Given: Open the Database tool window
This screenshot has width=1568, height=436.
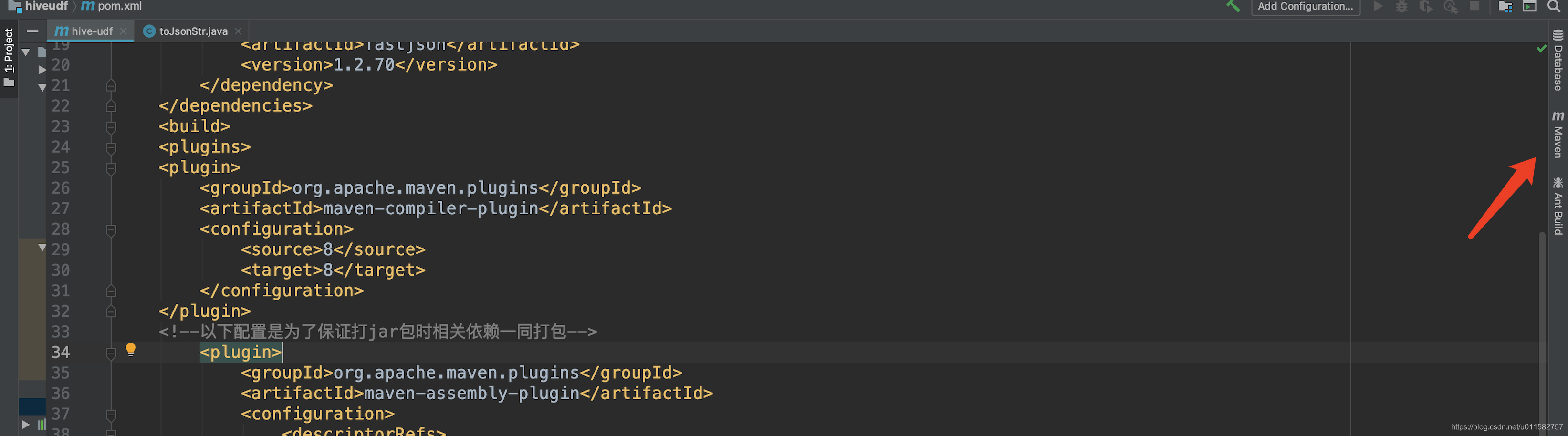Looking at the screenshot, I should click(1558, 61).
